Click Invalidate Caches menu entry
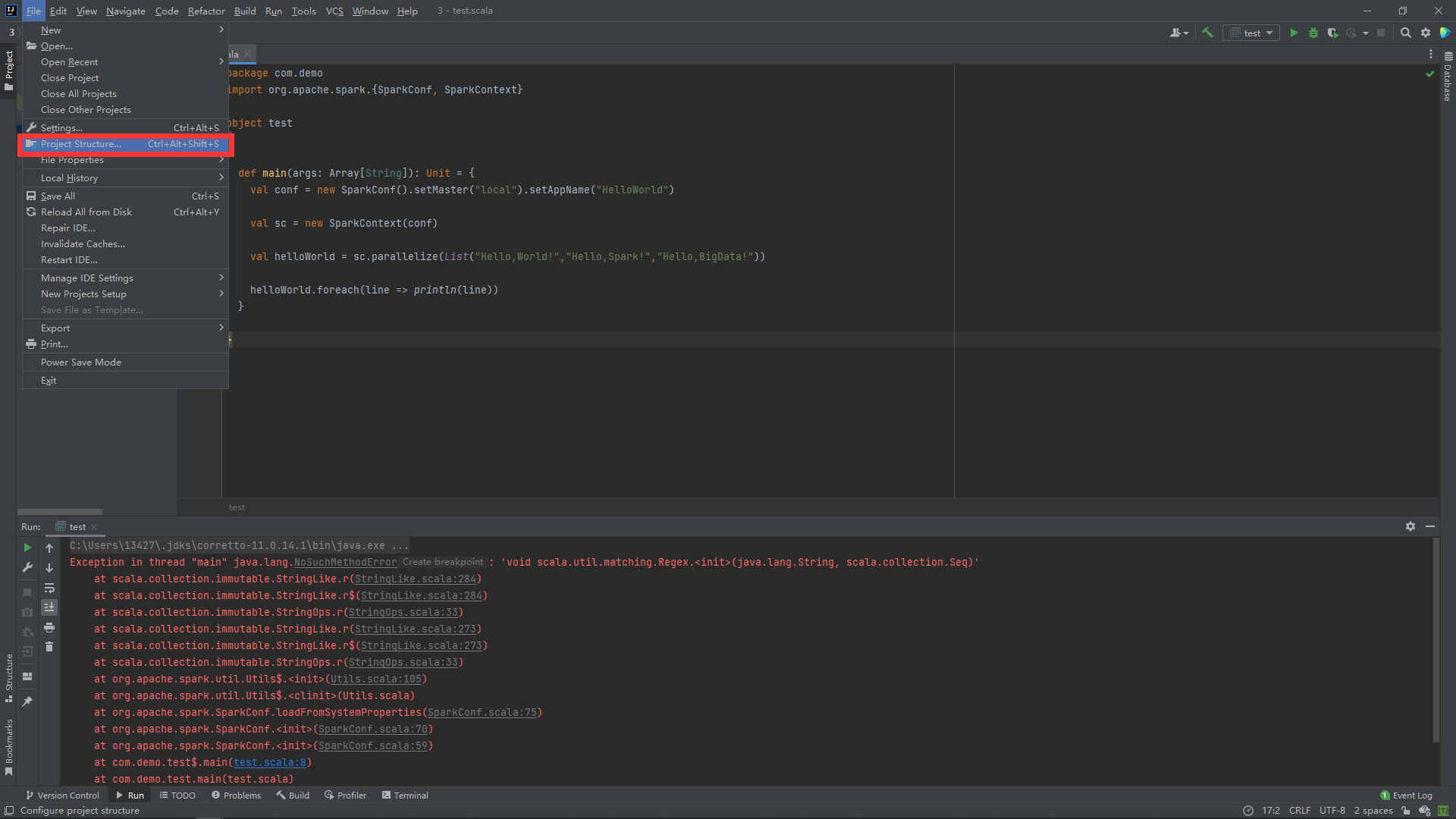Viewport: 1456px width, 819px height. 83,244
